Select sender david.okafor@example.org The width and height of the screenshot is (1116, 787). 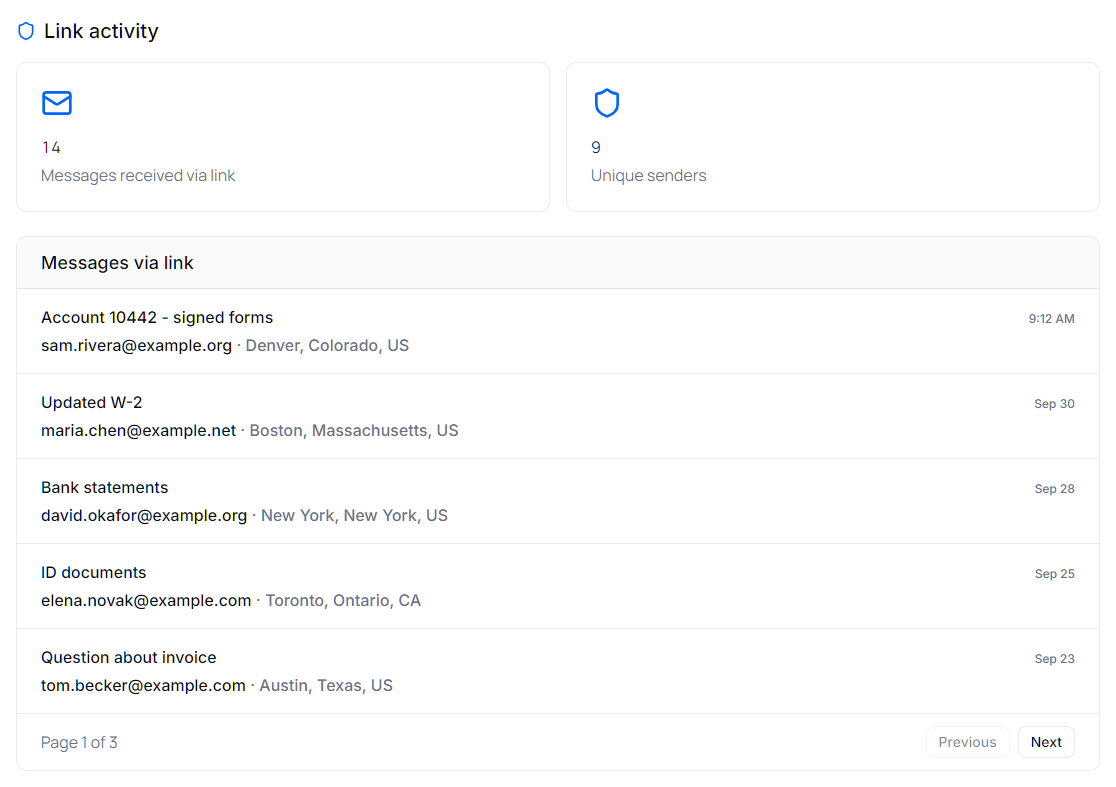[x=144, y=515]
